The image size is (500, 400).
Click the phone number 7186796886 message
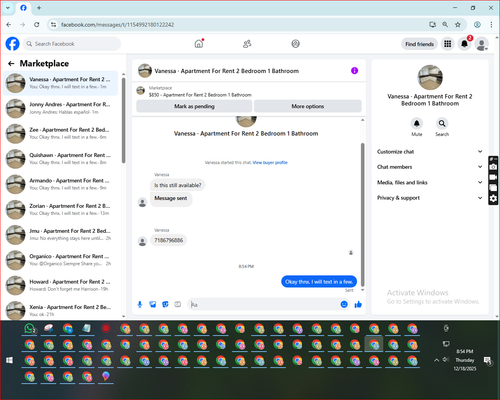pos(169,240)
